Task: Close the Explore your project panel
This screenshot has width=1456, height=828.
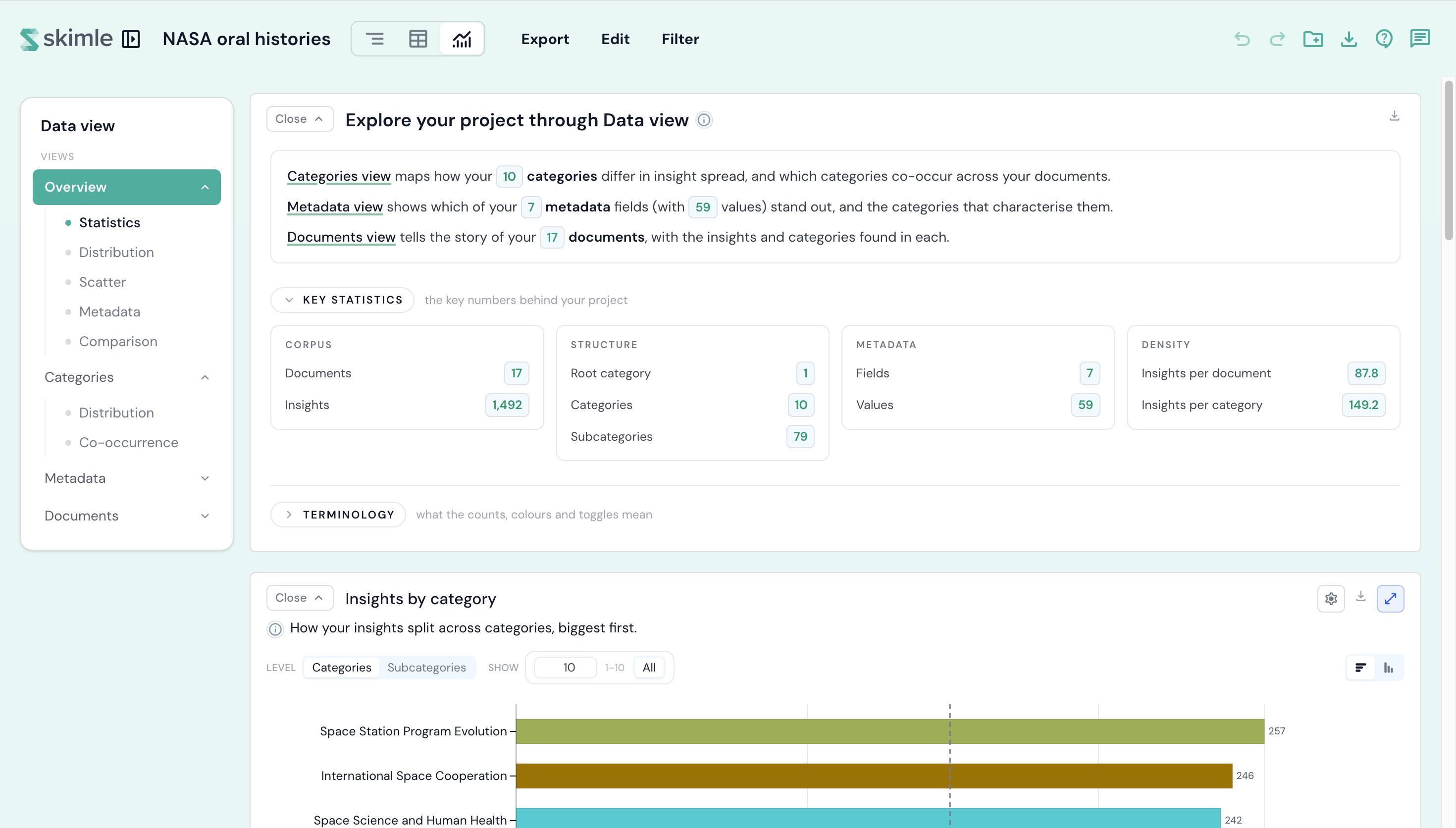Action: [x=300, y=119]
